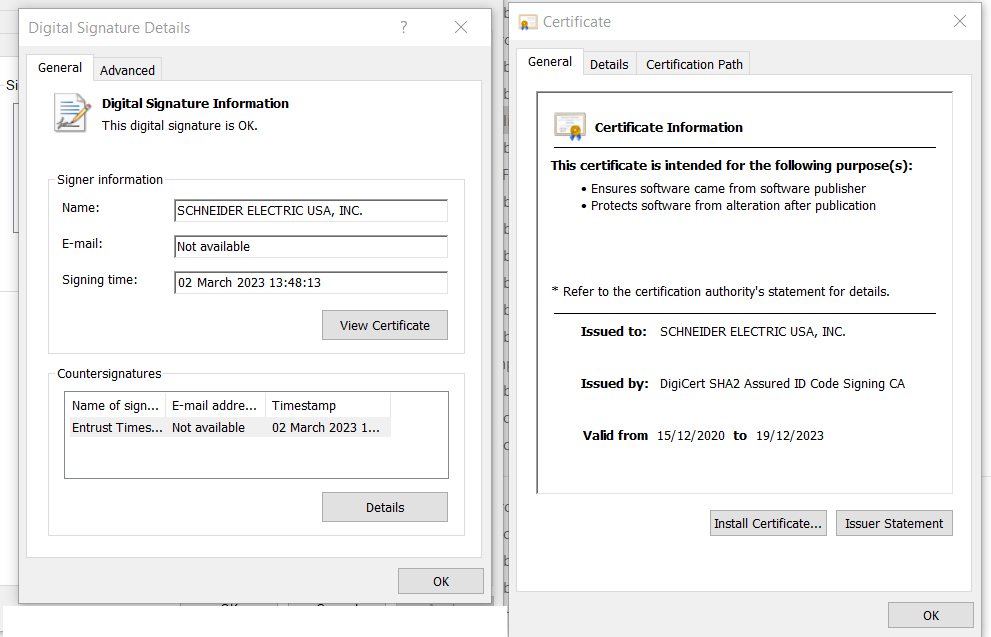
Task: Close the Certificate window
Action: [x=960, y=22]
